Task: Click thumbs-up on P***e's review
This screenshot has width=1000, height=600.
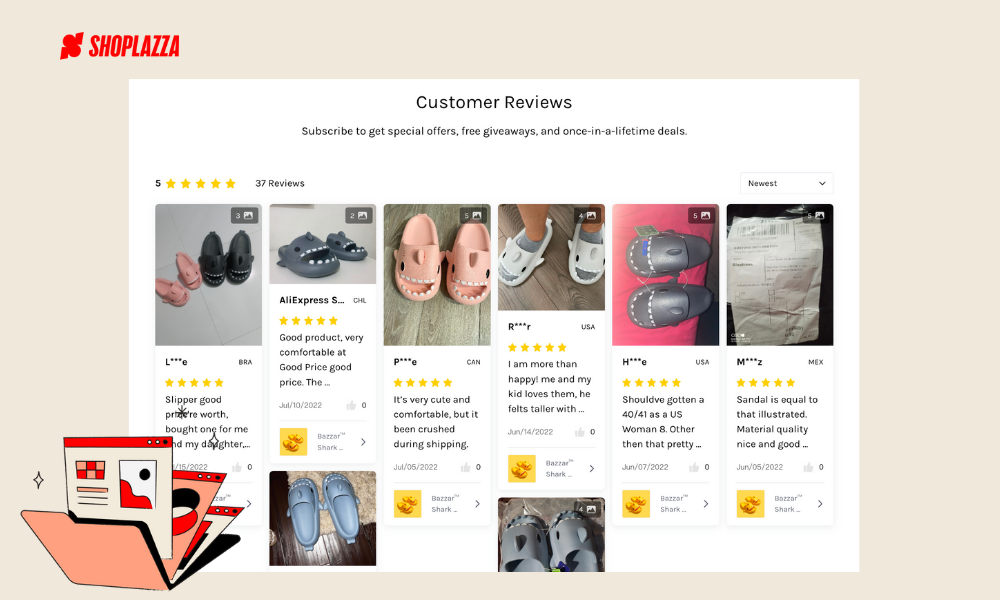Action: [x=465, y=467]
